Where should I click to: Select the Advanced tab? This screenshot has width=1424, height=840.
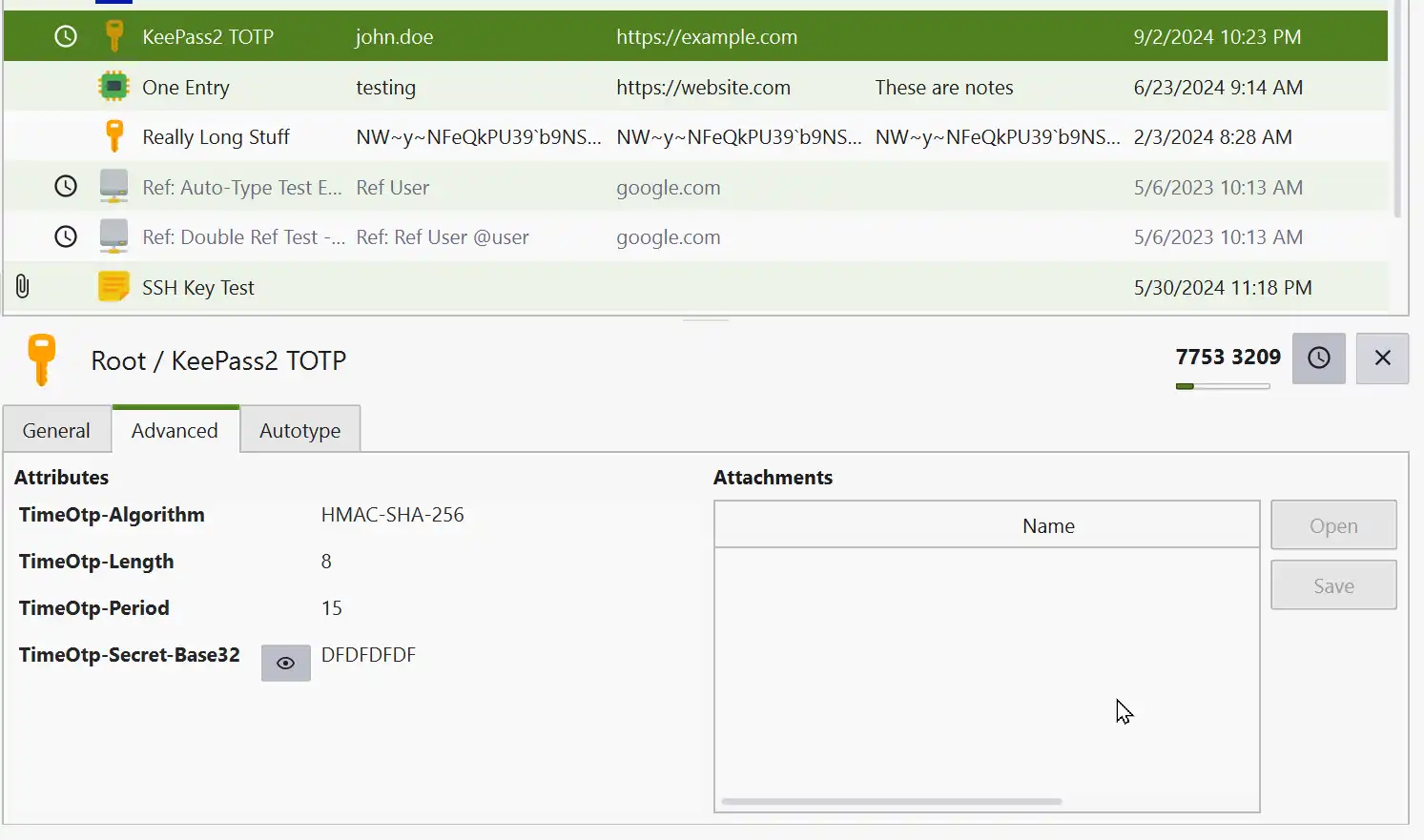pyautogui.click(x=175, y=430)
